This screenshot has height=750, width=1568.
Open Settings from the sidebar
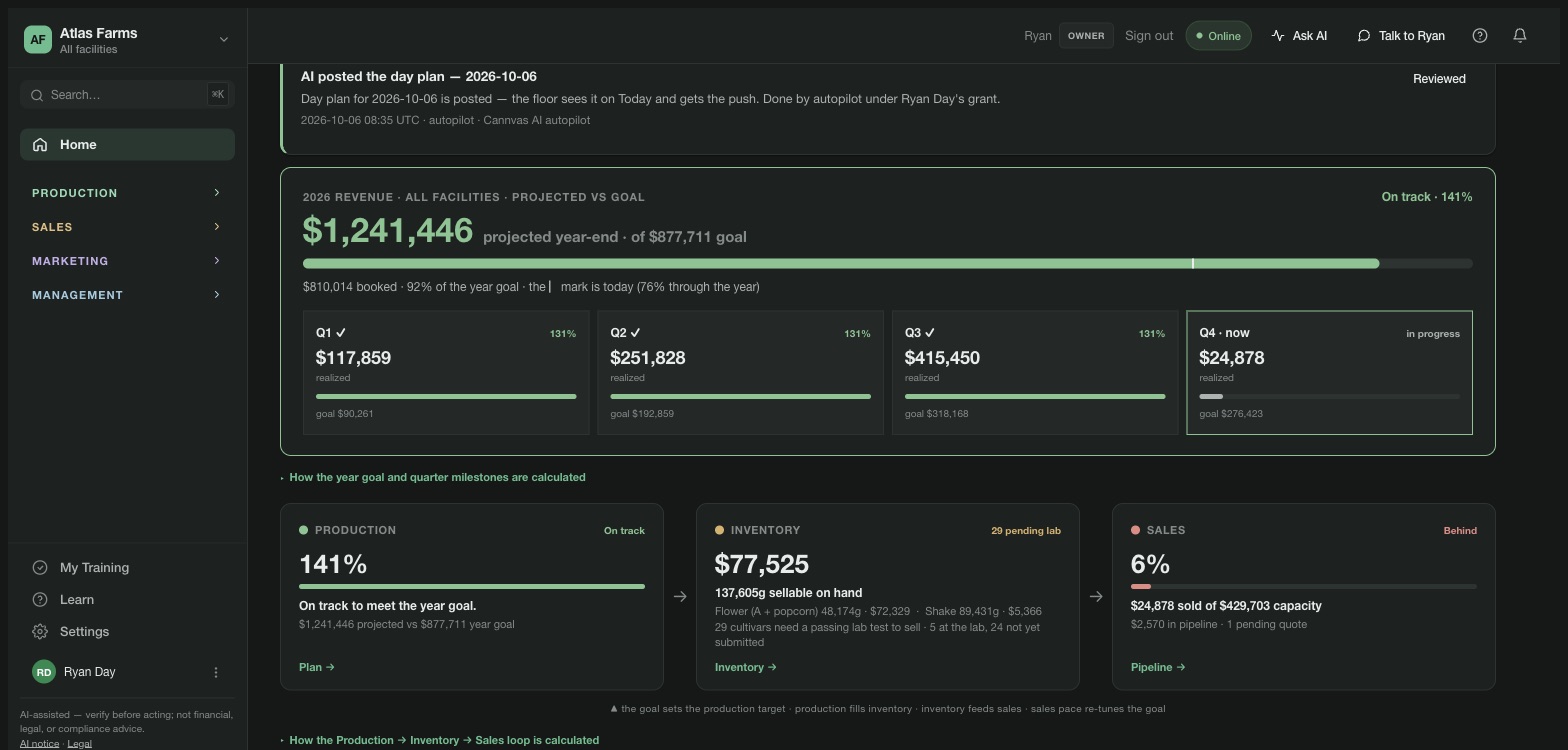127,632
